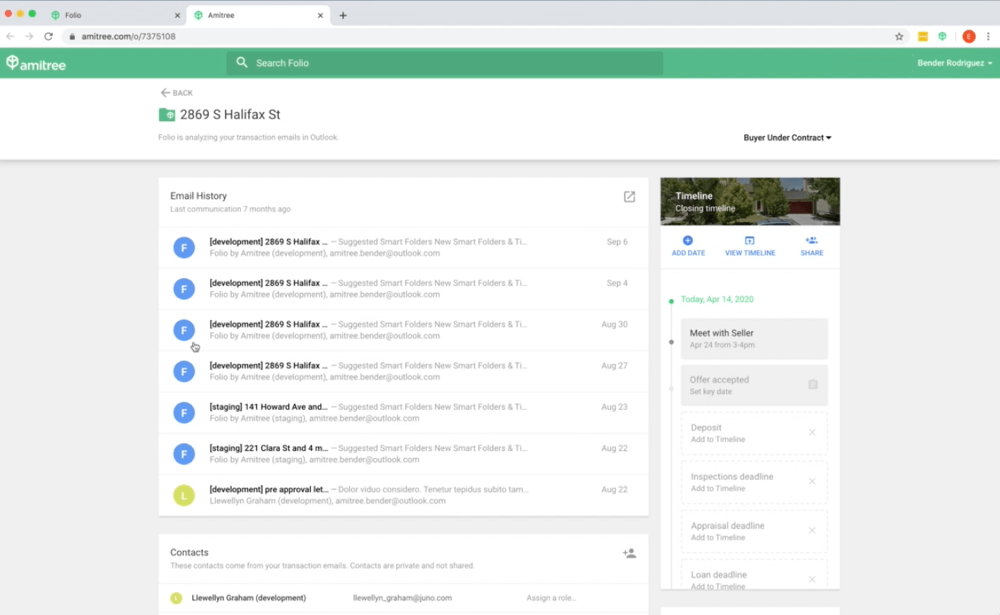Open the Aug 27 email from Folio

(403, 371)
